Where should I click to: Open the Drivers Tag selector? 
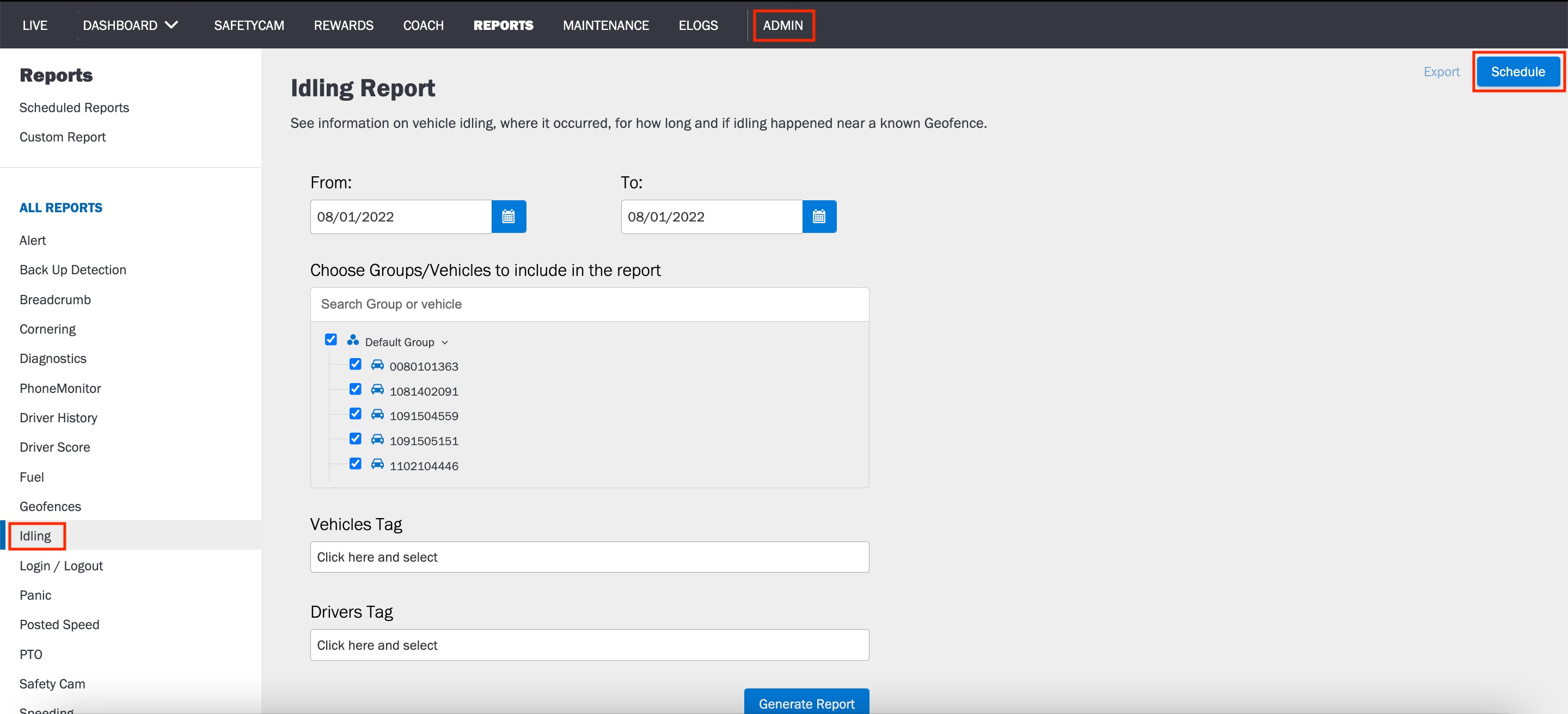[x=589, y=645]
